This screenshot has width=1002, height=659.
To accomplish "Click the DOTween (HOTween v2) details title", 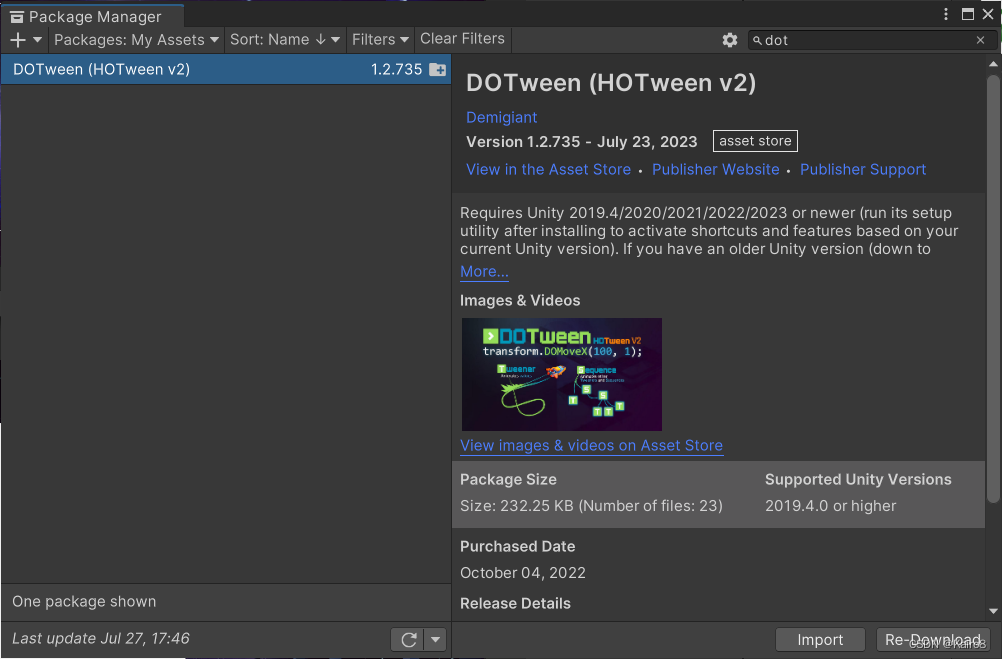I will [x=611, y=83].
